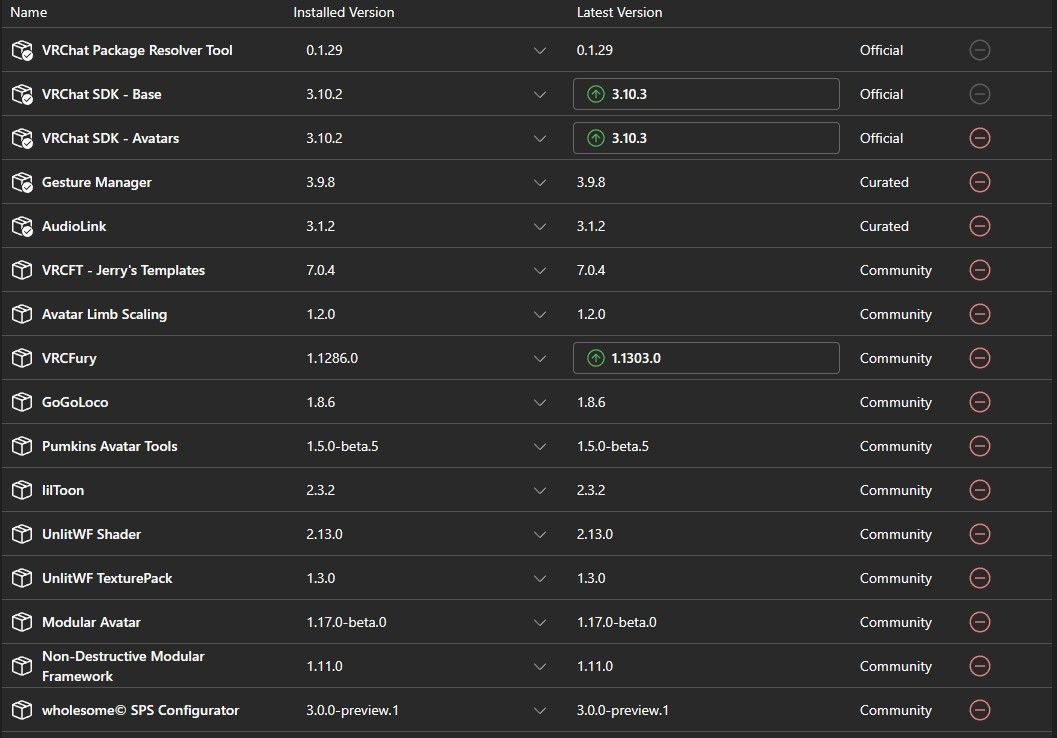Open version dropdown for VRChat SDK - Avatars

pos(540,139)
